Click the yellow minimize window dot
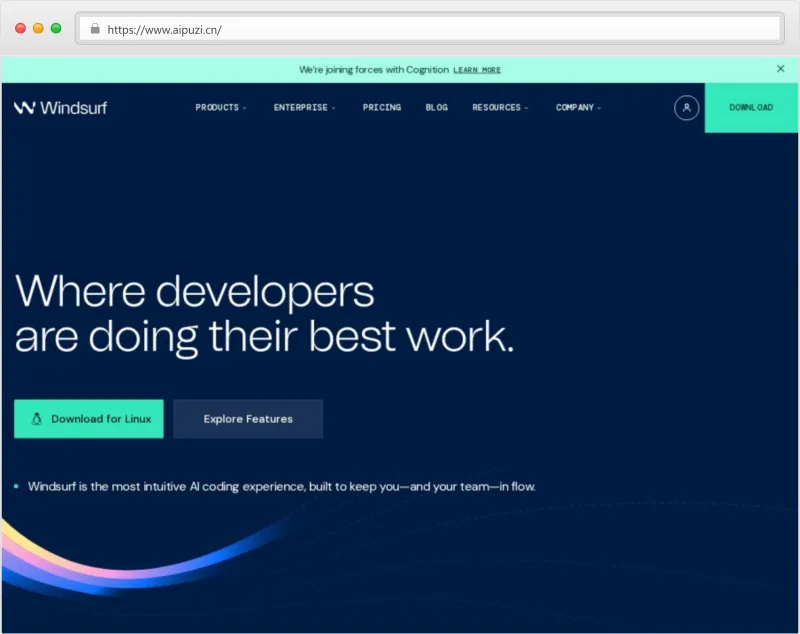 tap(38, 29)
